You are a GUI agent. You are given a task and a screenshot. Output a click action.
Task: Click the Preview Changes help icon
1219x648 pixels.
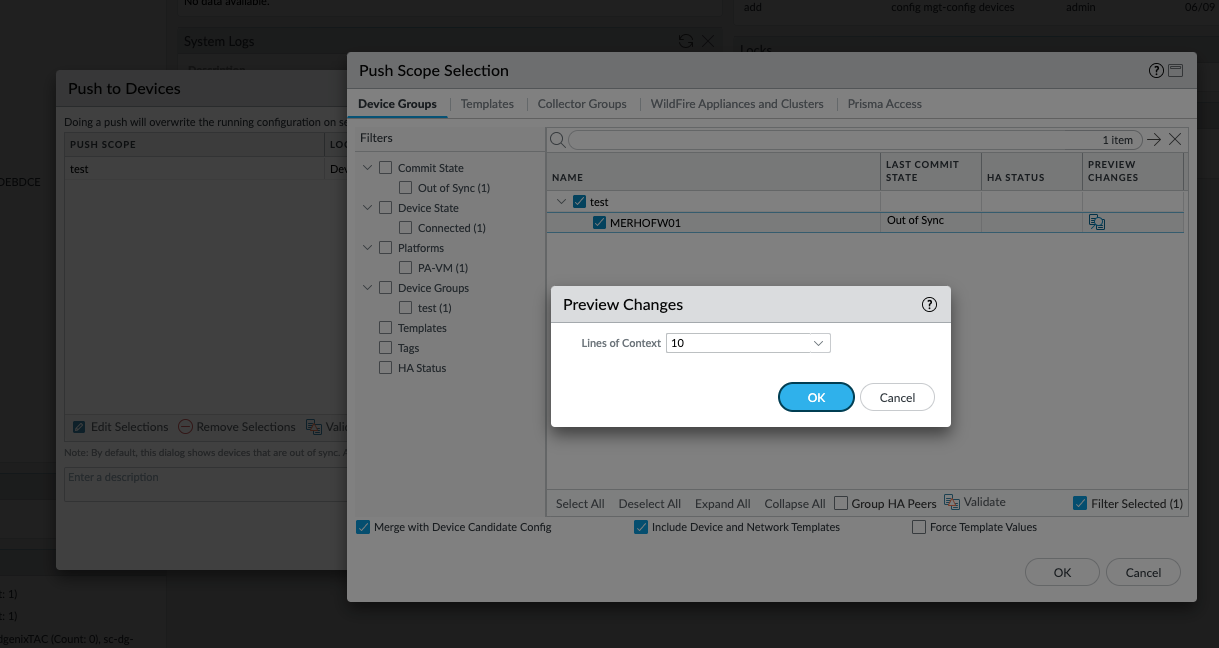click(x=929, y=305)
